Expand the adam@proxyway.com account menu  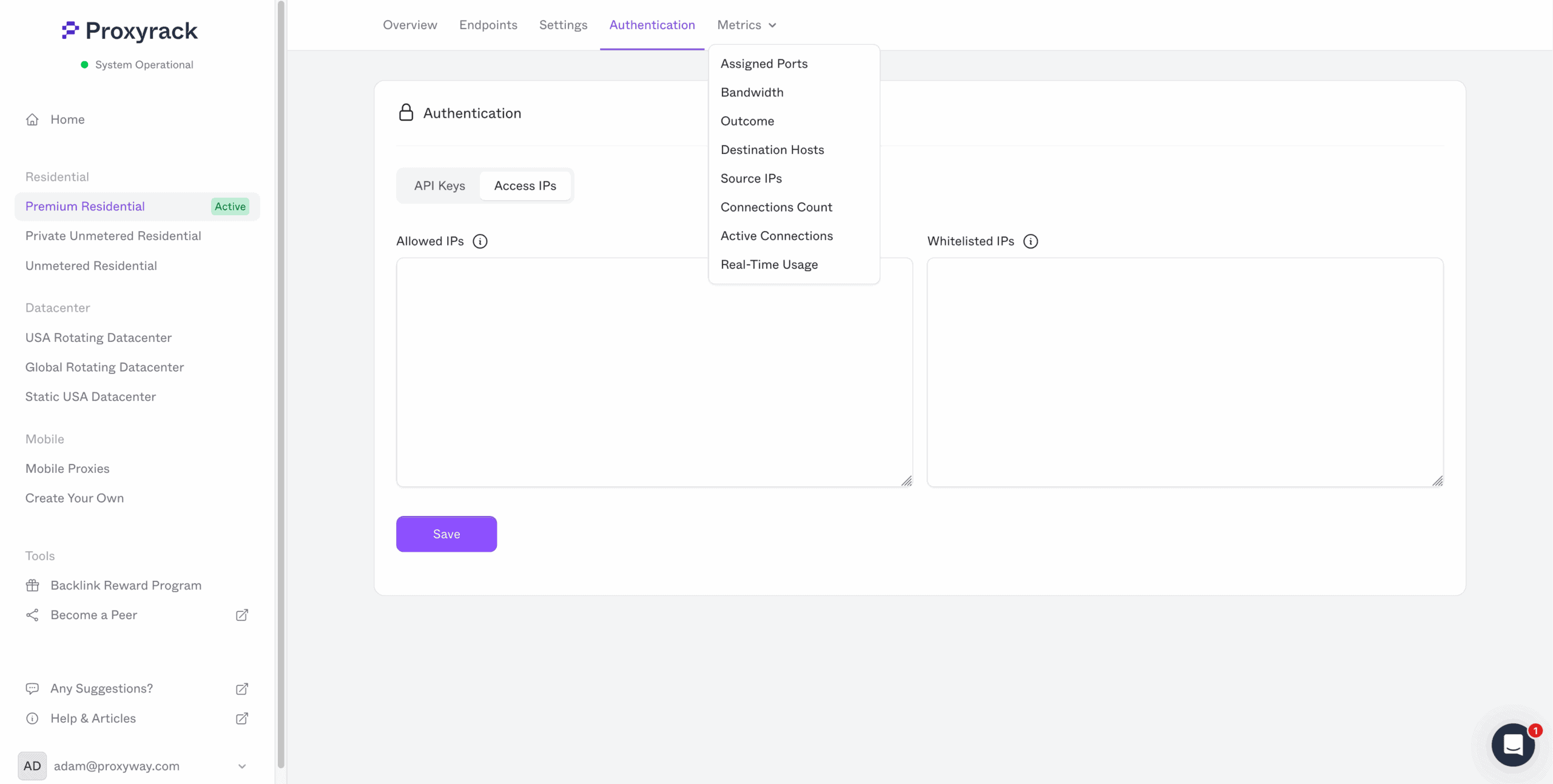(x=241, y=766)
